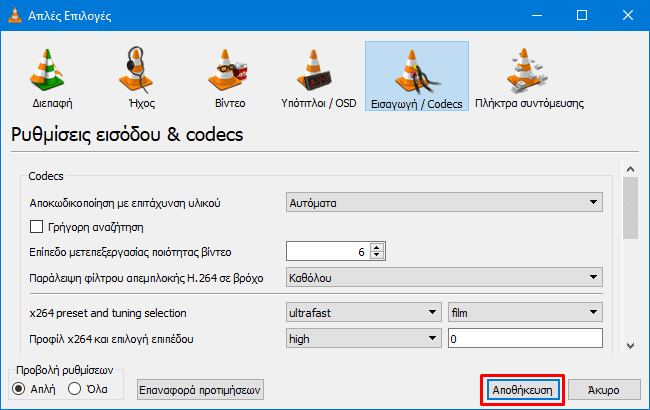Open the Πλήκτρα συντόμευσης category
Viewport: 650px width, 410px height.
click(x=529, y=77)
